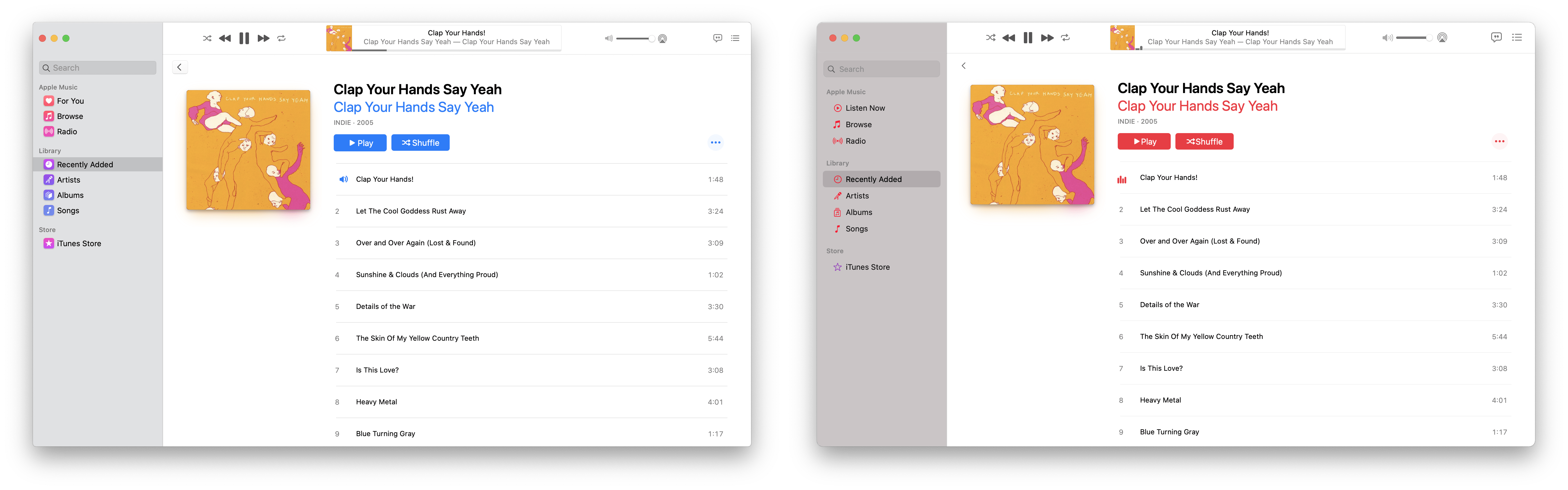Open red artist link Clap Your Hands Say Yeah
Image resolution: width=1568 pixels, height=490 pixels.
[x=1197, y=106]
